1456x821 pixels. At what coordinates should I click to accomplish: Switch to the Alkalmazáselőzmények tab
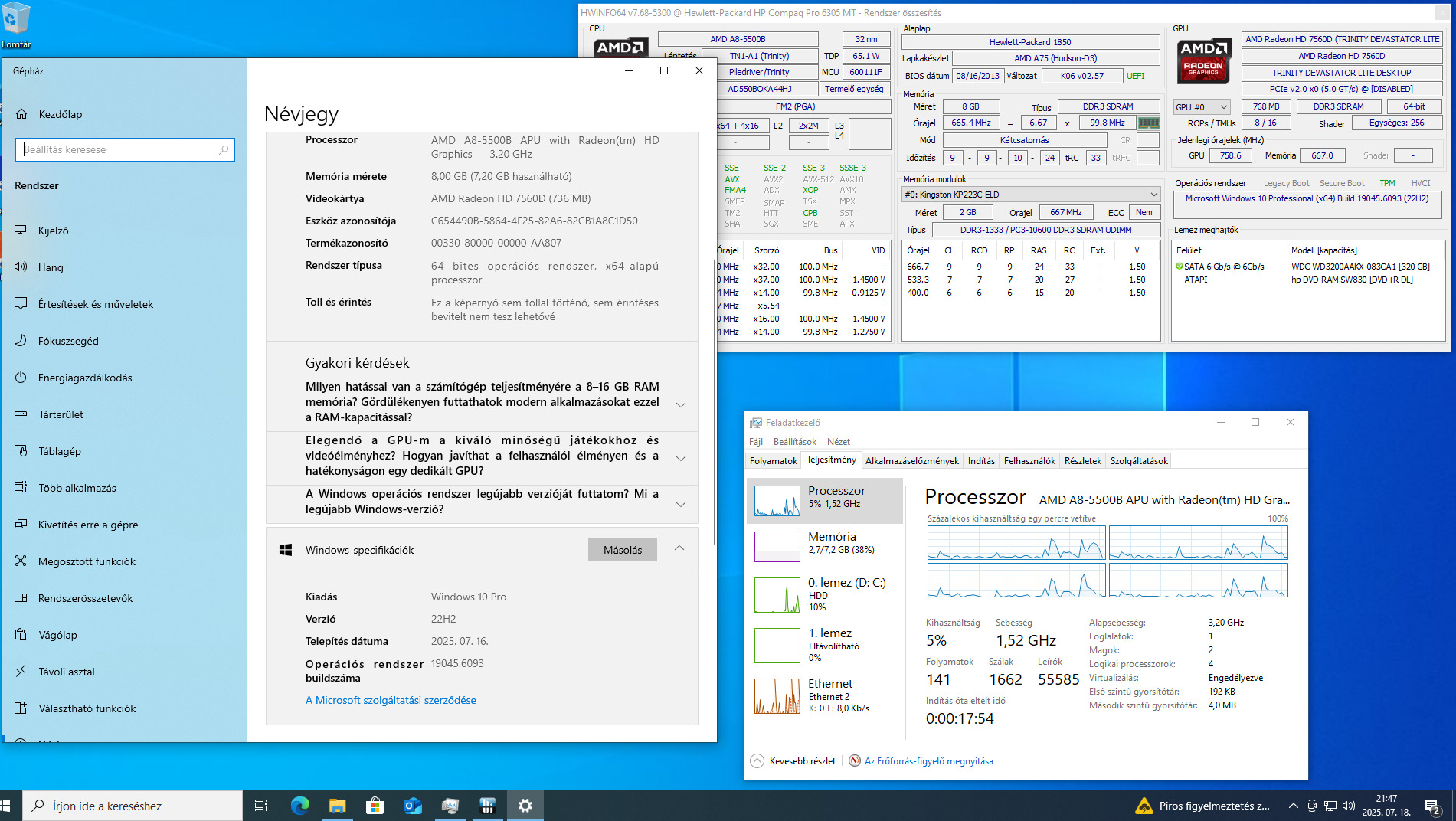point(911,461)
